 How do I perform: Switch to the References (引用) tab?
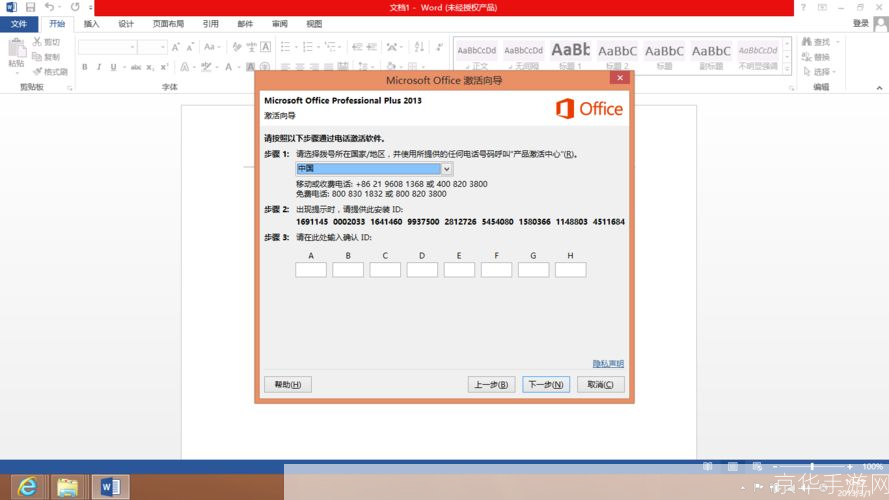210,24
